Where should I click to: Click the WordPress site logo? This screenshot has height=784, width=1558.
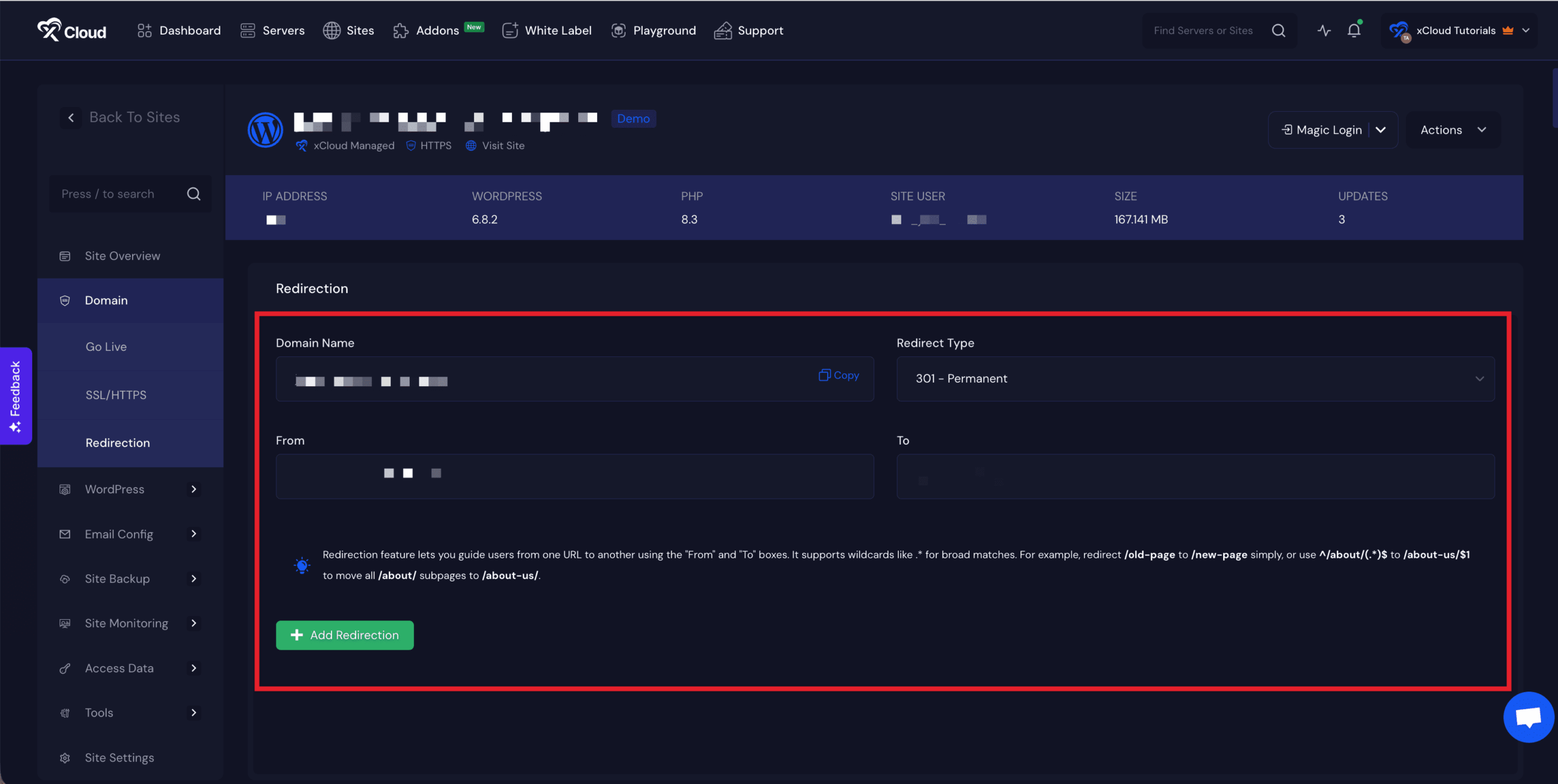(265, 130)
